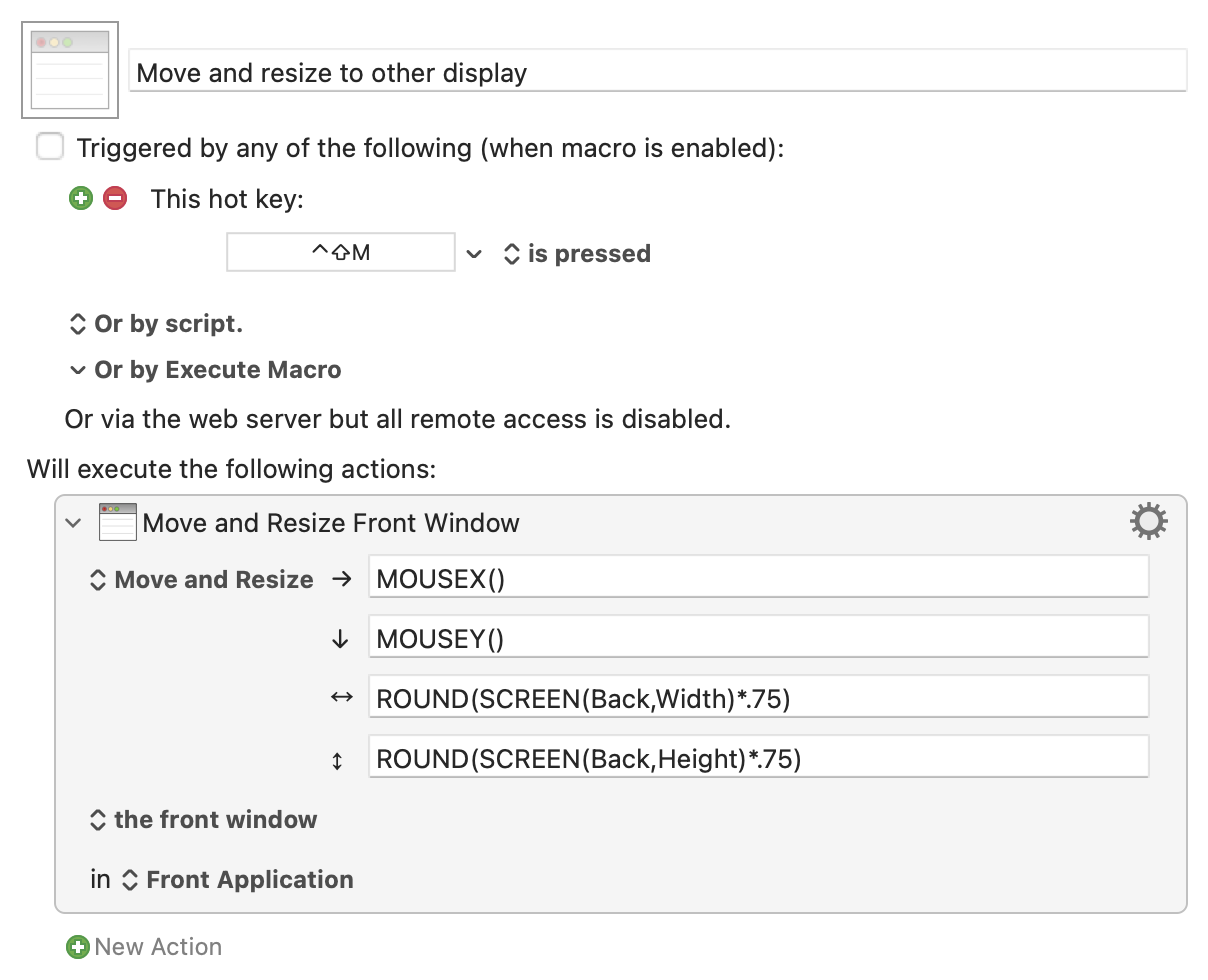Open the action gear settings menu
This screenshot has height=980, width=1208.
tap(1148, 522)
